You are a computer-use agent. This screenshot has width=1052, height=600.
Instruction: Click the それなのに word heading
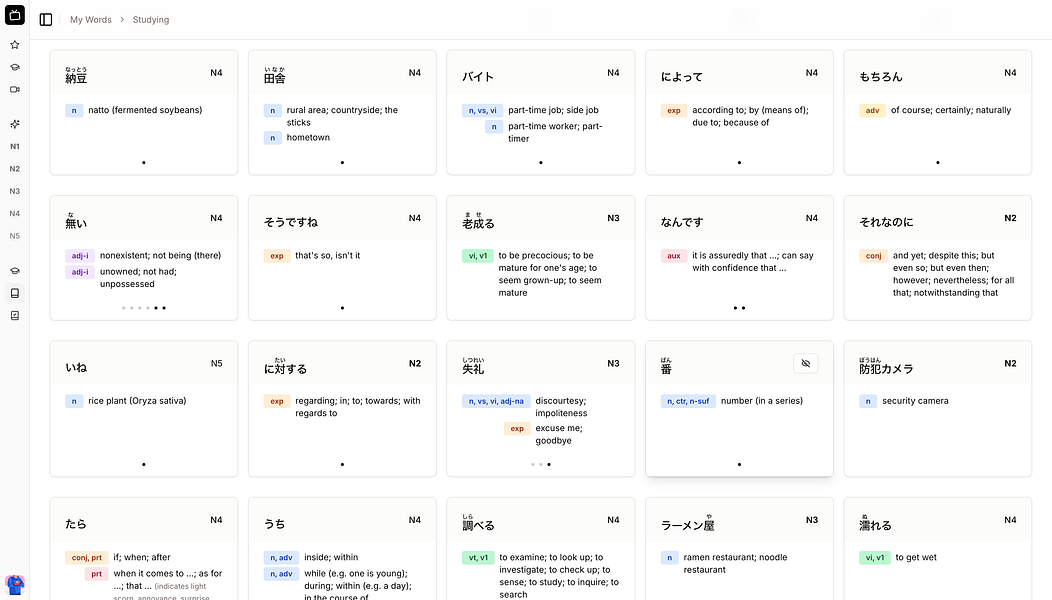(886, 222)
